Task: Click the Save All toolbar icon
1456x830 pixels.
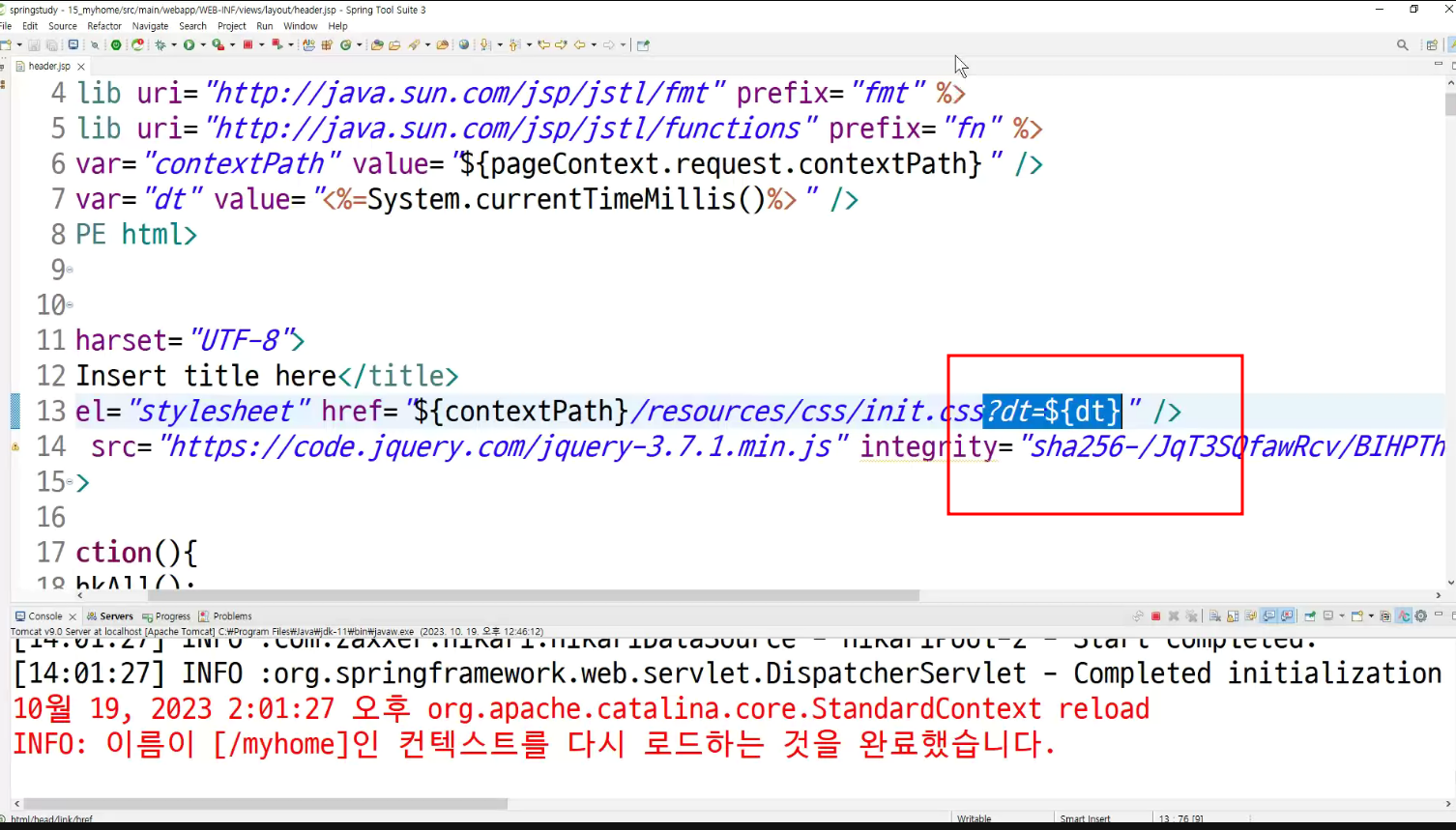Action: coord(51,44)
